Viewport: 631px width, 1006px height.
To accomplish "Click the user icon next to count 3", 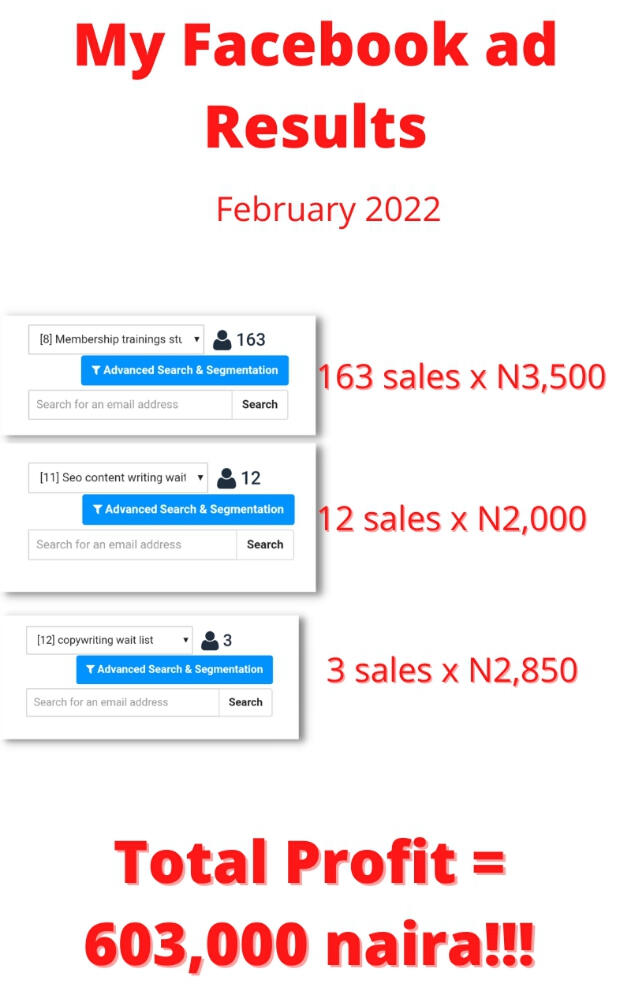I will pos(209,640).
